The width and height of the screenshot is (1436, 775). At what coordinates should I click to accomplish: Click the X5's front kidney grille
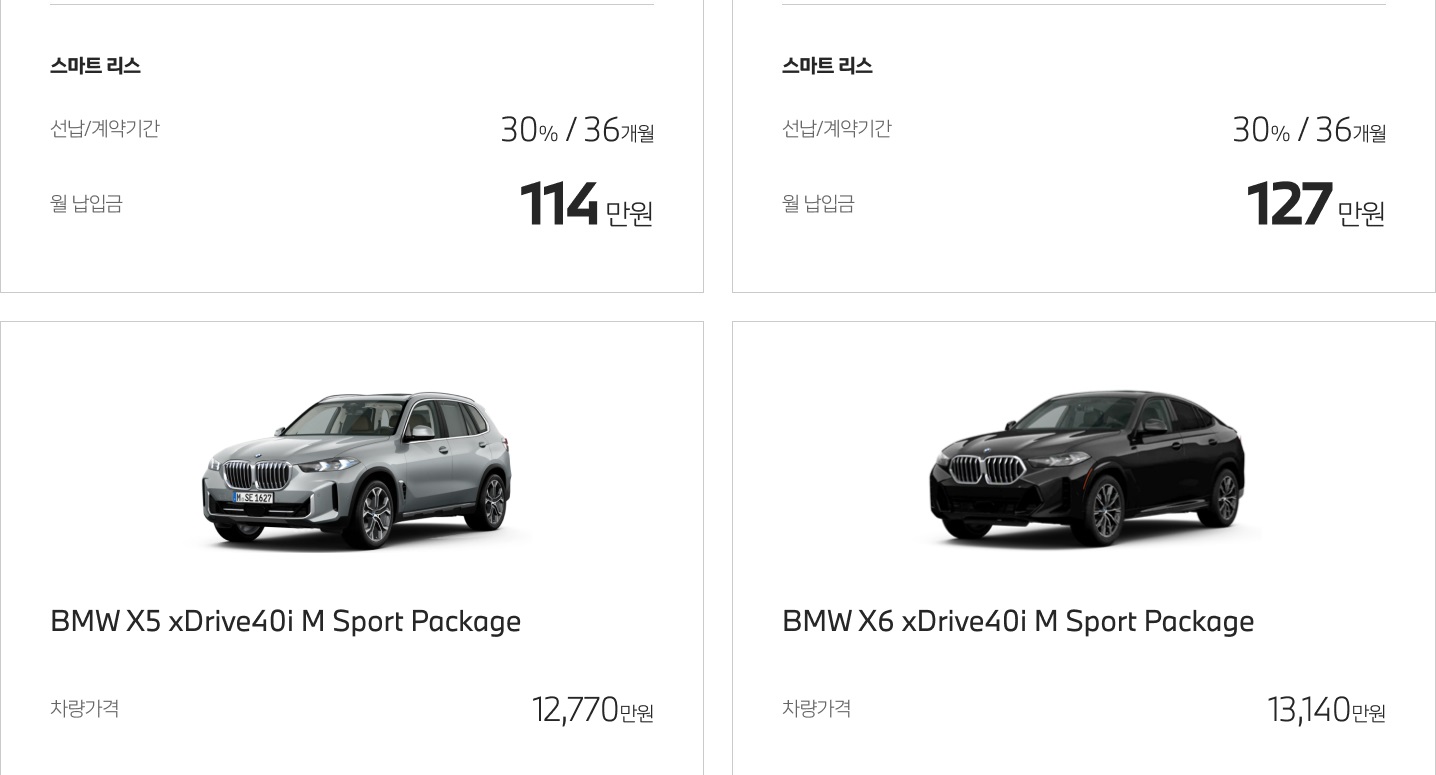point(257,474)
